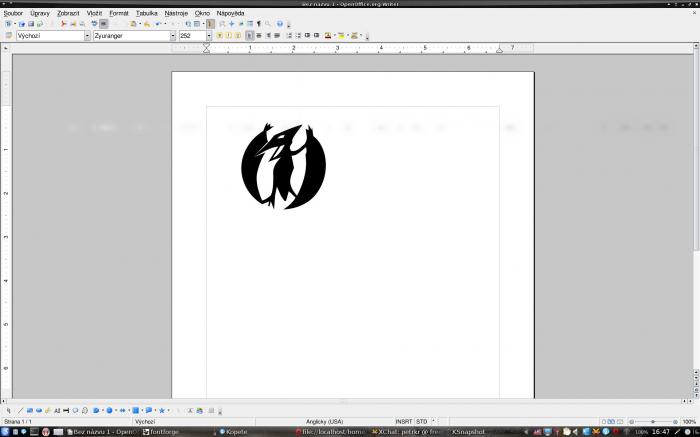Switch to Kopete taskbar window
This screenshot has height=437, width=700.
(x=233, y=432)
